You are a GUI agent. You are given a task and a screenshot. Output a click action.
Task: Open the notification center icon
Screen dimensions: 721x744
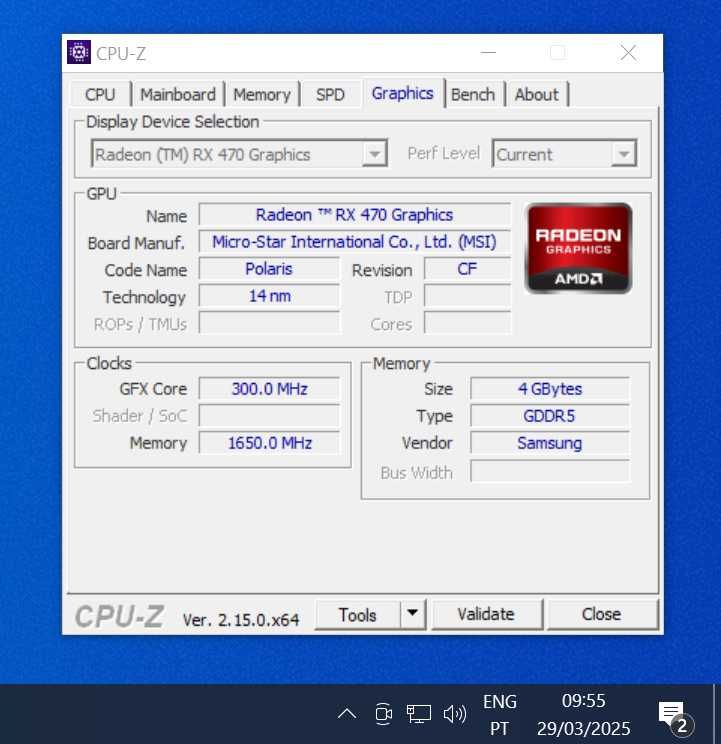point(675,716)
